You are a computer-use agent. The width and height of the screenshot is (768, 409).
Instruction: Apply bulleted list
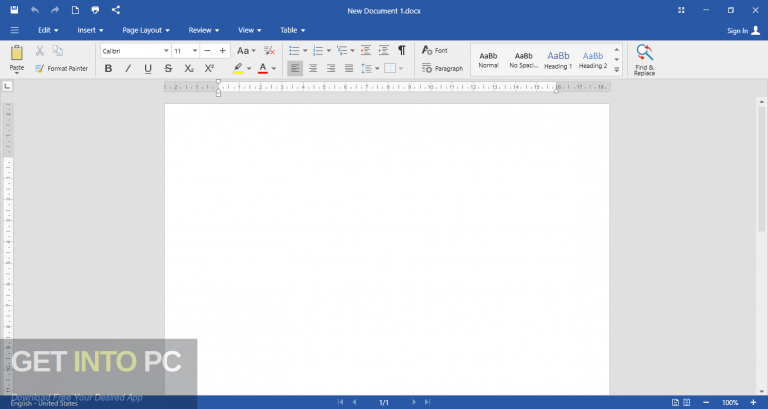[x=294, y=50]
